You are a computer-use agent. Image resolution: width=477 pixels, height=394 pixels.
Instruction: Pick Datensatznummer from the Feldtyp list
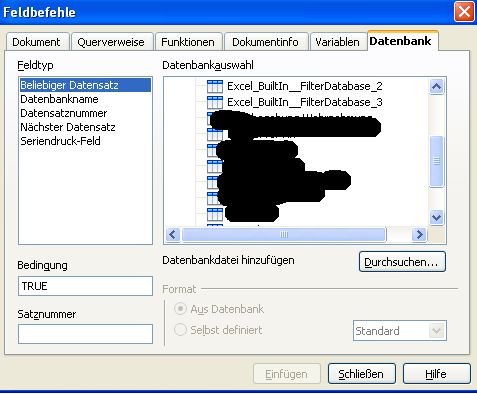click(85, 113)
